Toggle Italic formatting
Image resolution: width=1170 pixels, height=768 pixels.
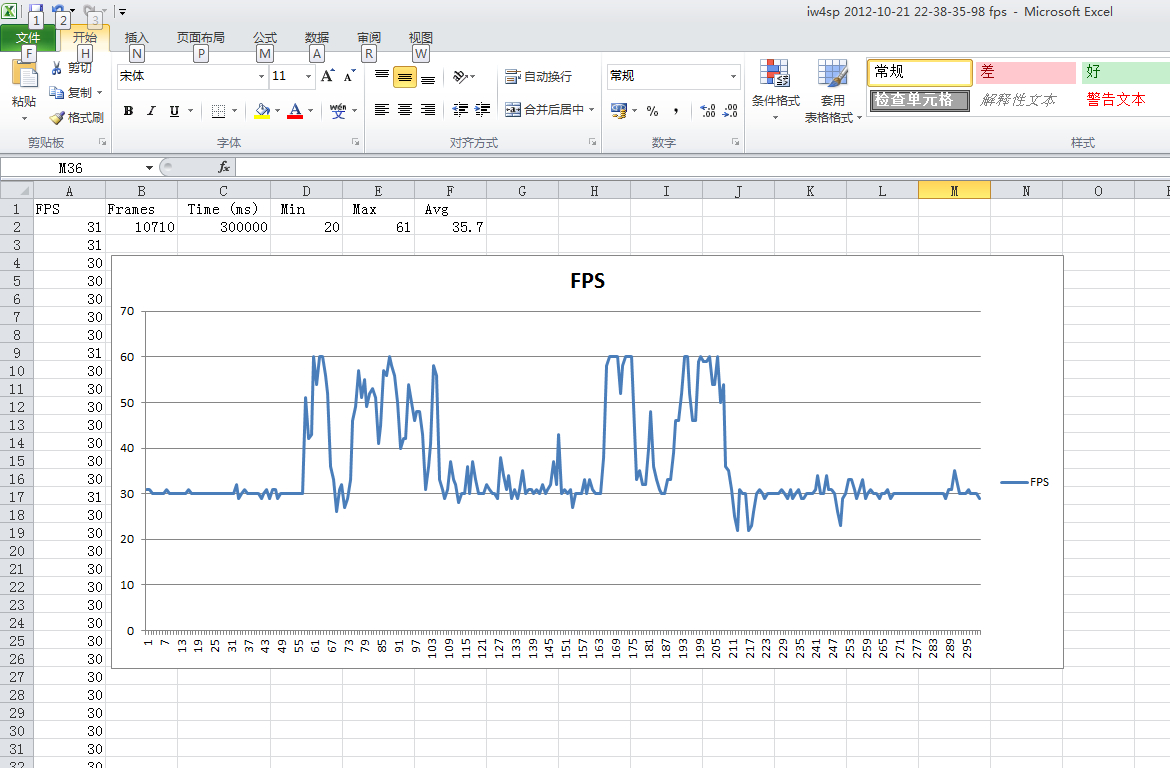click(151, 110)
